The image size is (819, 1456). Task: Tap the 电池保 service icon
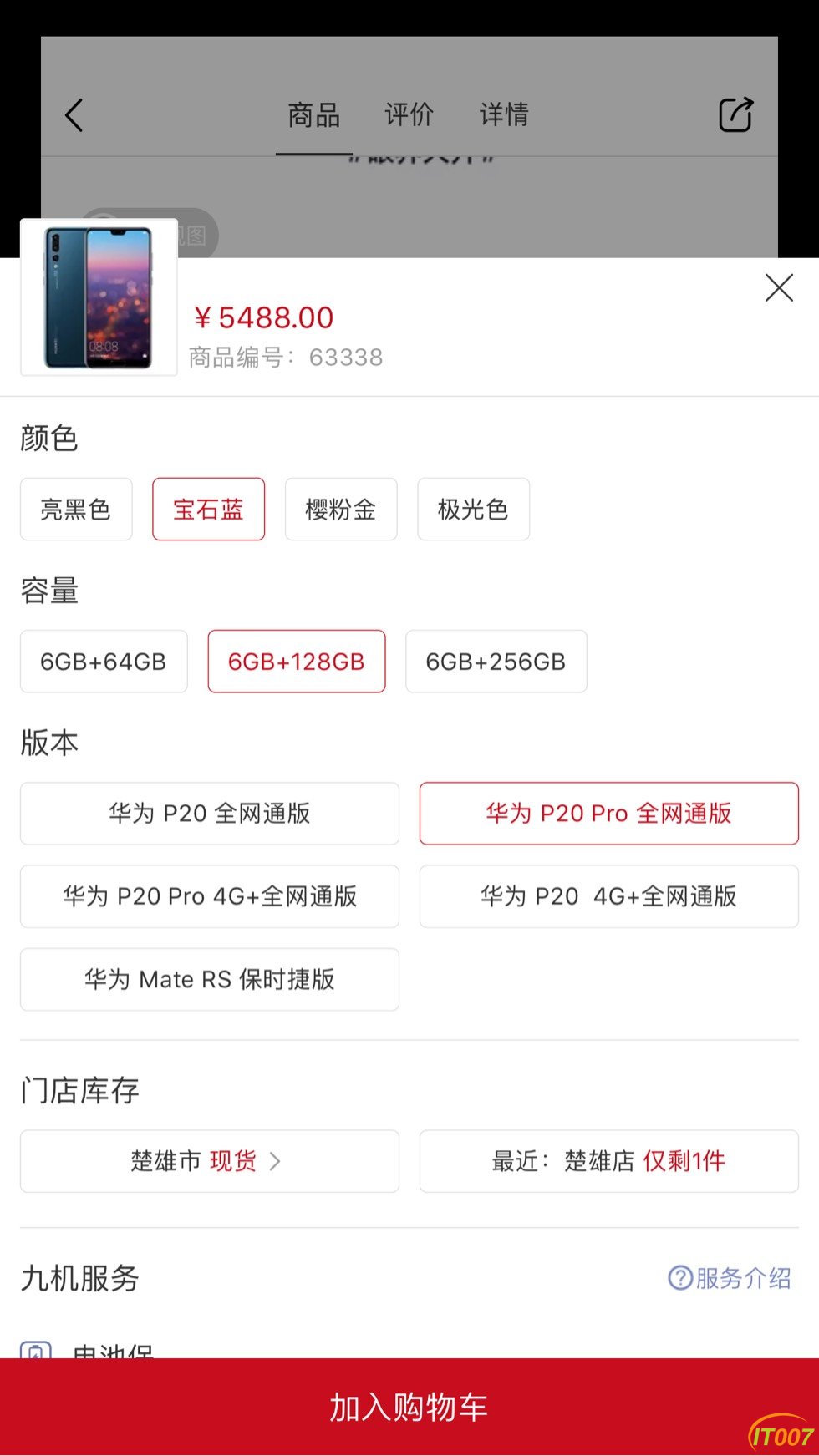click(x=36, y=1348)
